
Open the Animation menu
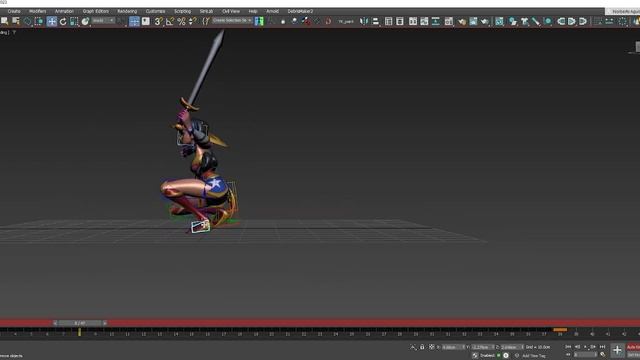click(x=64, y=11)
